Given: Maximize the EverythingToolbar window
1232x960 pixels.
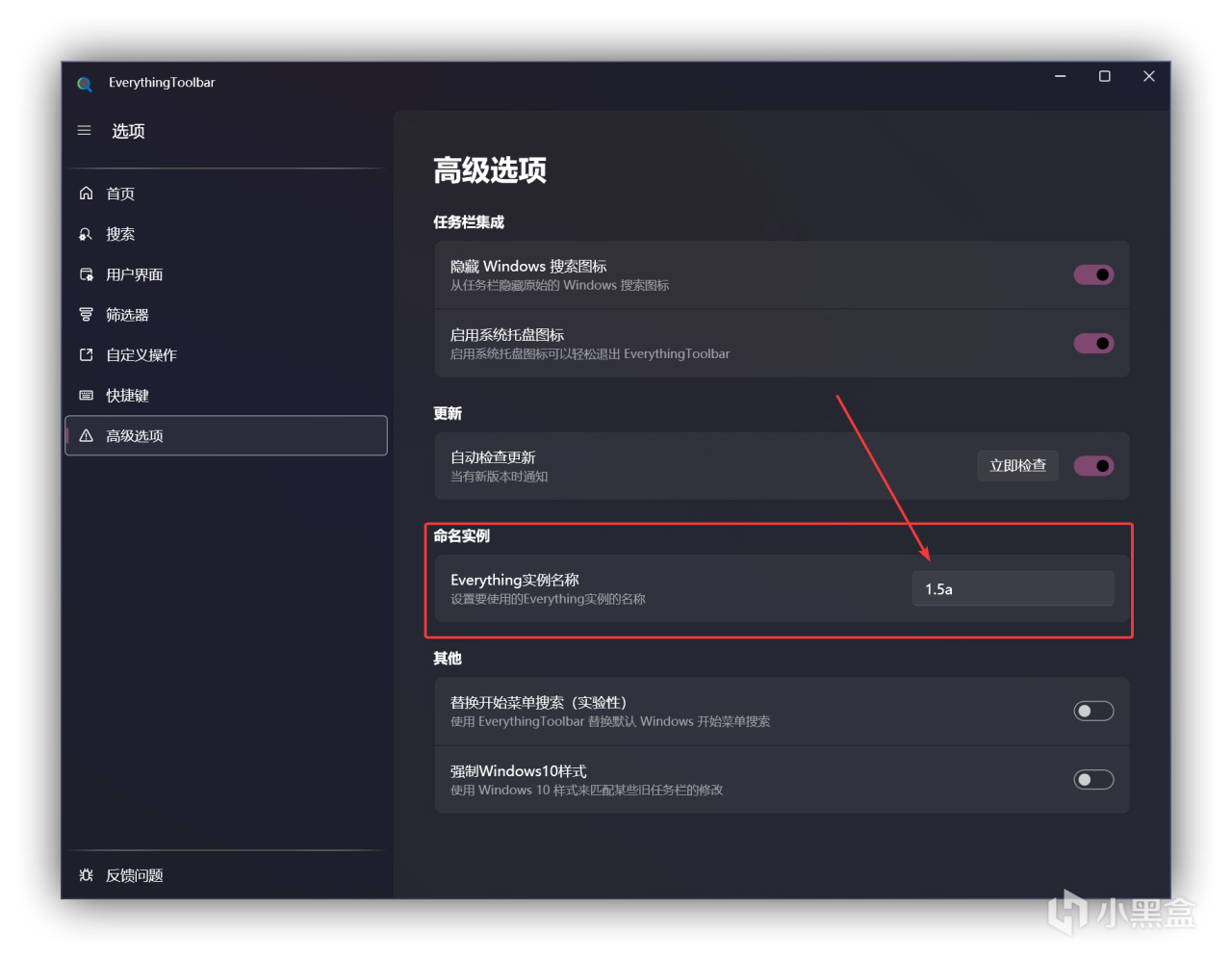Looking at the screenshot, I should [1105, 77].
